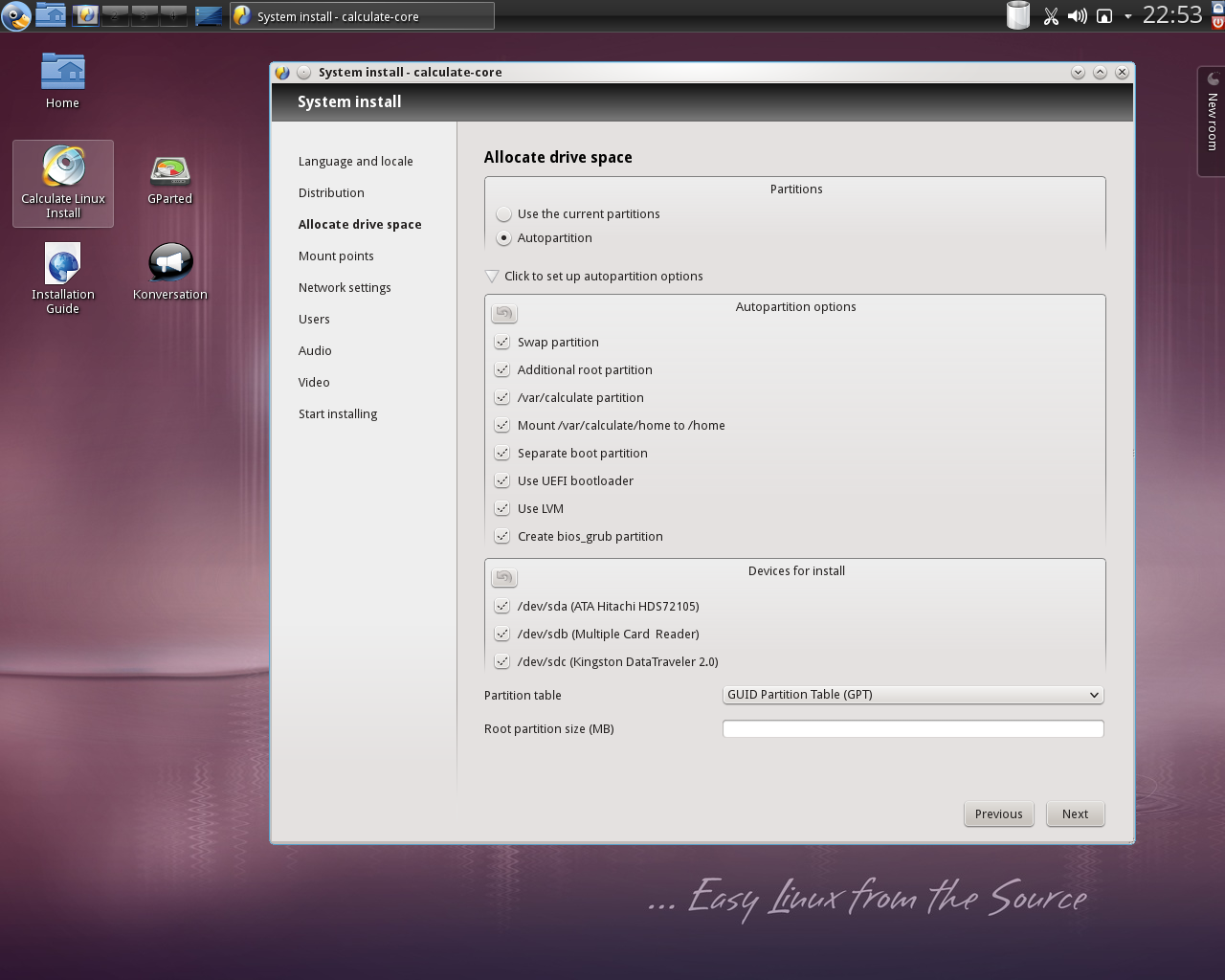Open the Partition table dropdown
The width and height of the screenshot is (1225, 980).
pos(913,695)
